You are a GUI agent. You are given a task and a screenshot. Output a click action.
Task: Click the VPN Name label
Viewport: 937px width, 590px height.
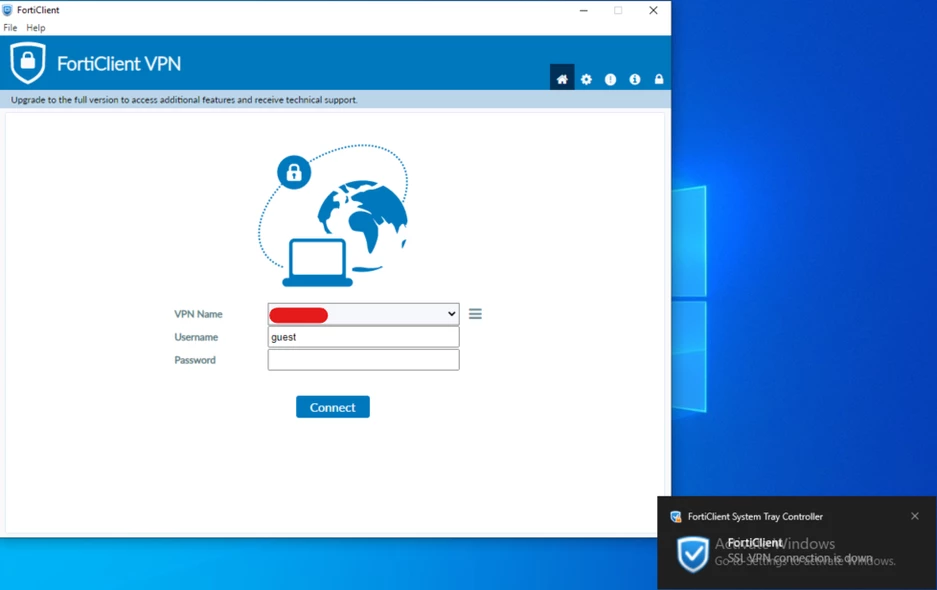click(198, 314)
